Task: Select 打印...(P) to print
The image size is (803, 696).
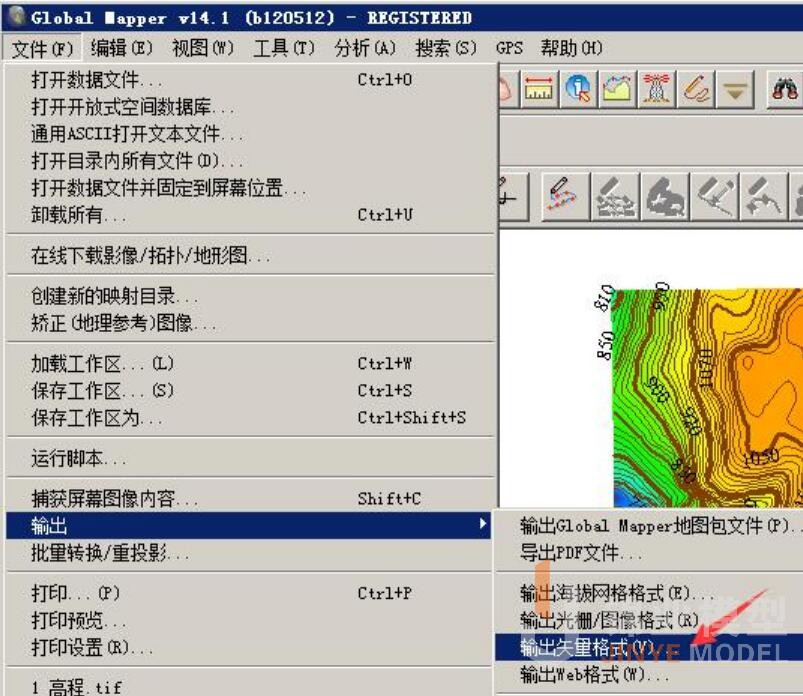Action: [x=250, y=593]
